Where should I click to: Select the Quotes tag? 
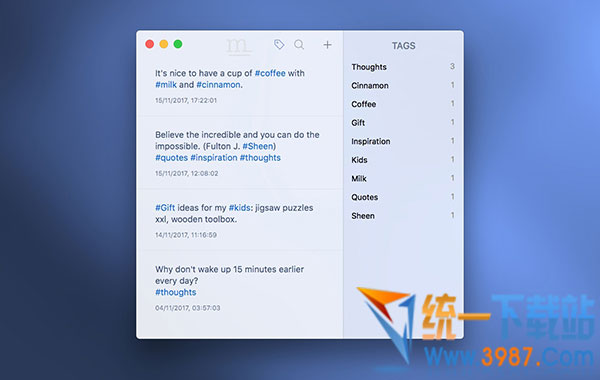(403, 197)
